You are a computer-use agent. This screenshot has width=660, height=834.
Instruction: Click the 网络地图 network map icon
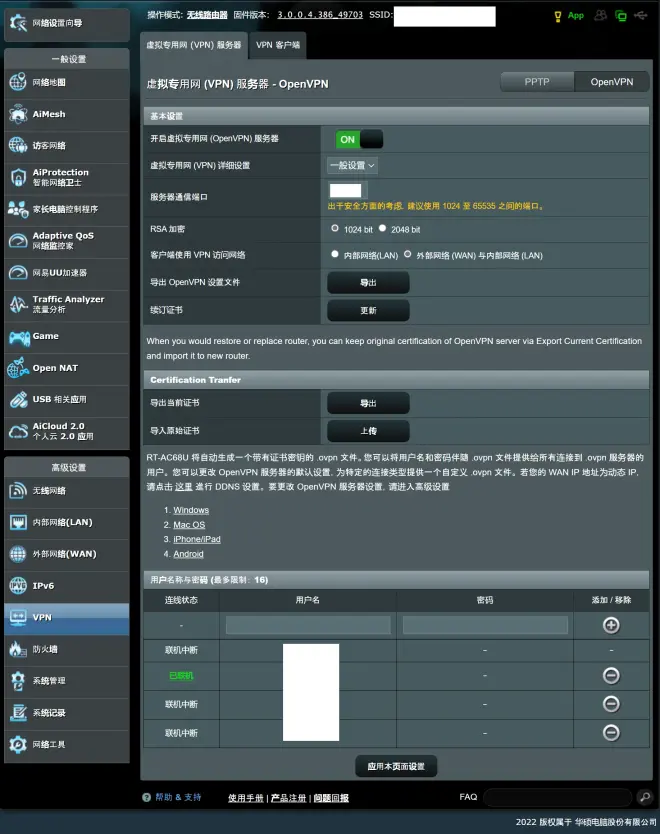click(x=18, y=82)
